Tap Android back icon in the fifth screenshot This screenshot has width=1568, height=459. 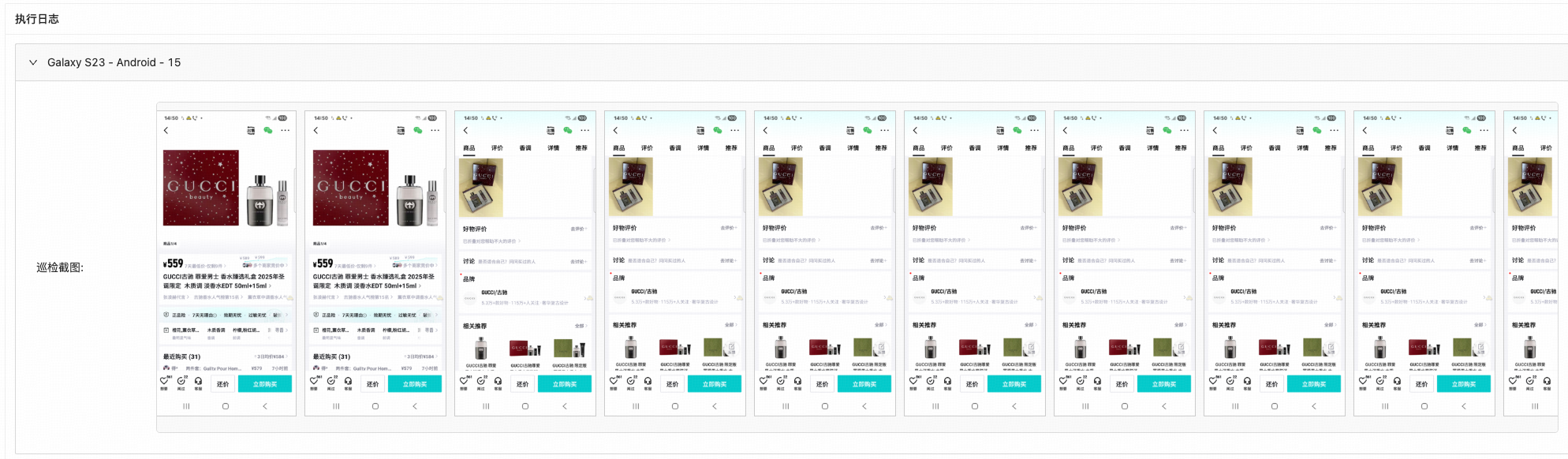[864, 406]
